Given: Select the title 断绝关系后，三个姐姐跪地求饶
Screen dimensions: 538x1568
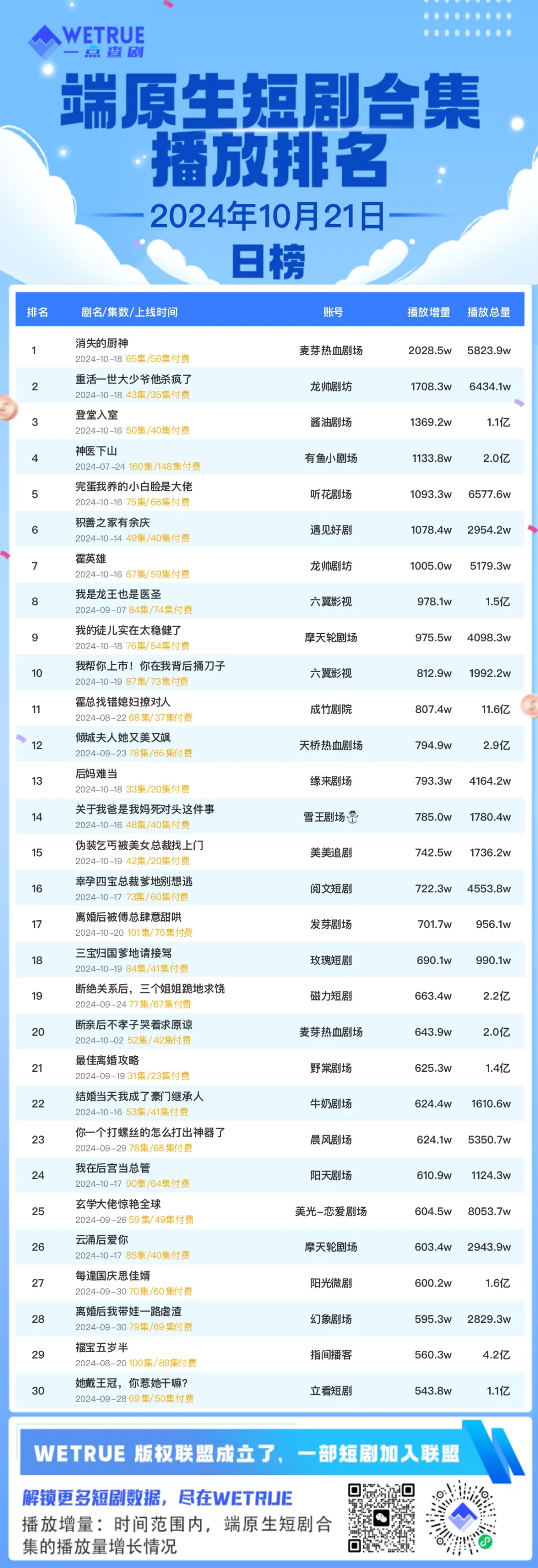Looking at the screenshot, I should coord(150,989).
